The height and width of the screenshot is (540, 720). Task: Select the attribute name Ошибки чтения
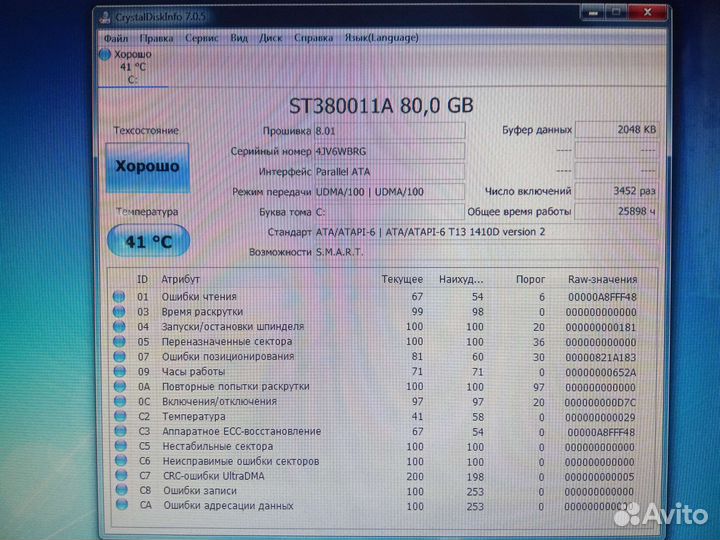(x=199, y=297)
